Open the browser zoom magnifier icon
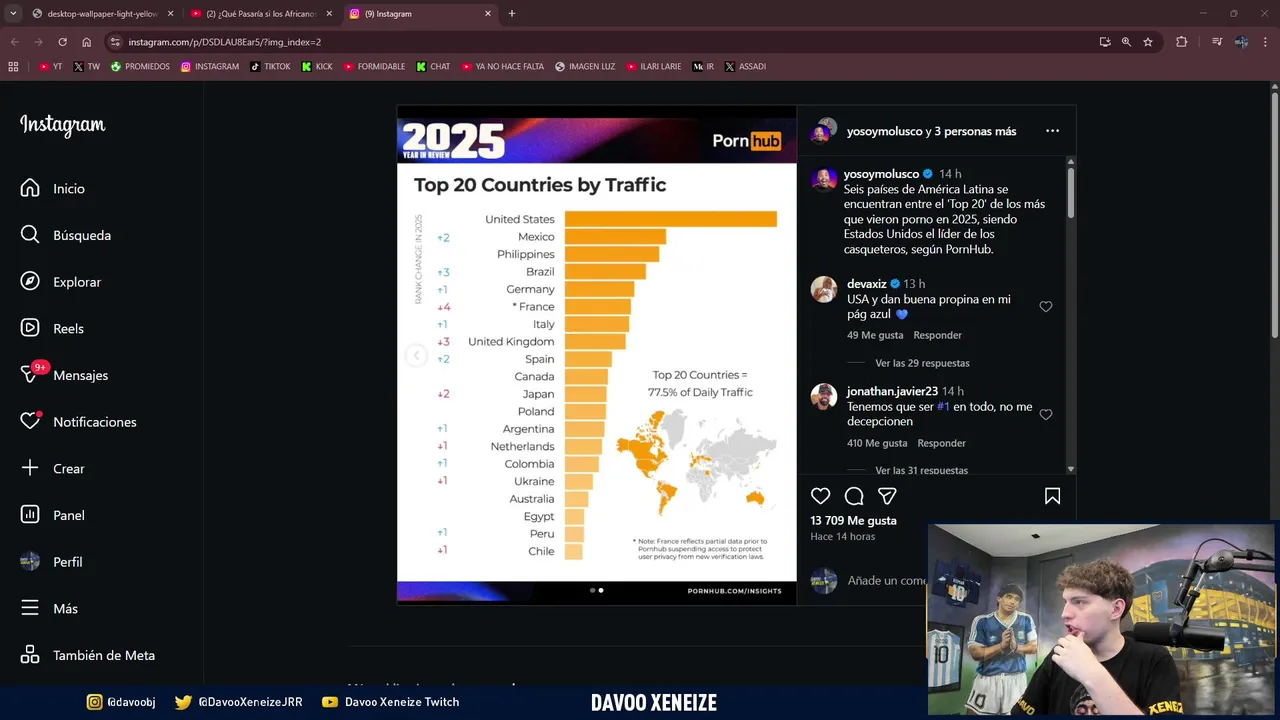 (x=1126, y=42)
